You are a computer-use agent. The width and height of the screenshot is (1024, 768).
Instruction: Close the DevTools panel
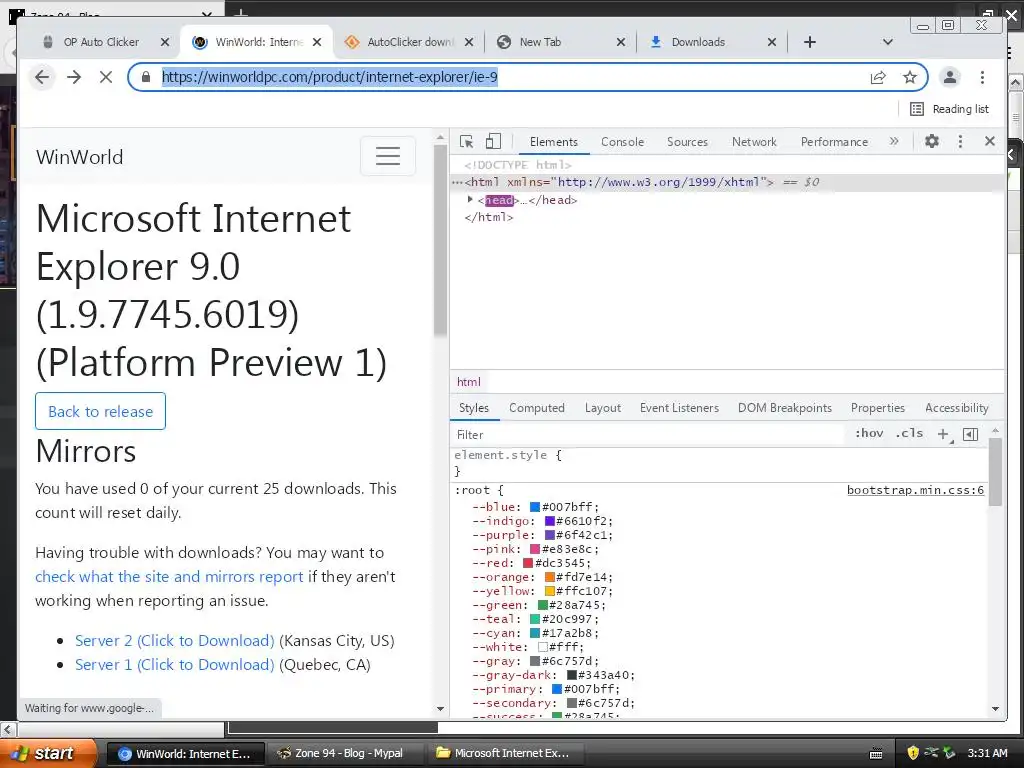coord(990,141)
